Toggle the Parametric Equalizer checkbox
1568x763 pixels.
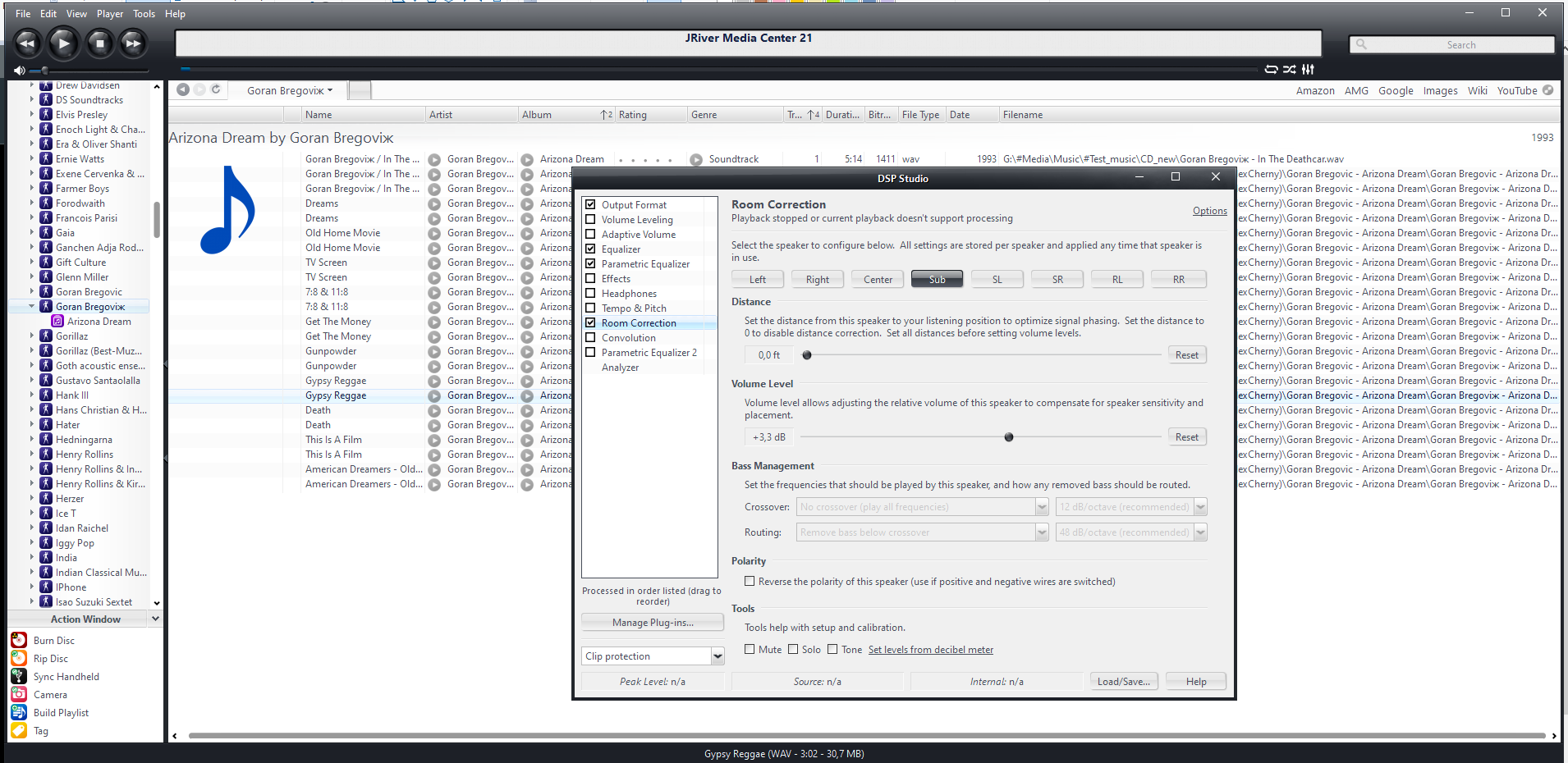click(x=590, y=263)
